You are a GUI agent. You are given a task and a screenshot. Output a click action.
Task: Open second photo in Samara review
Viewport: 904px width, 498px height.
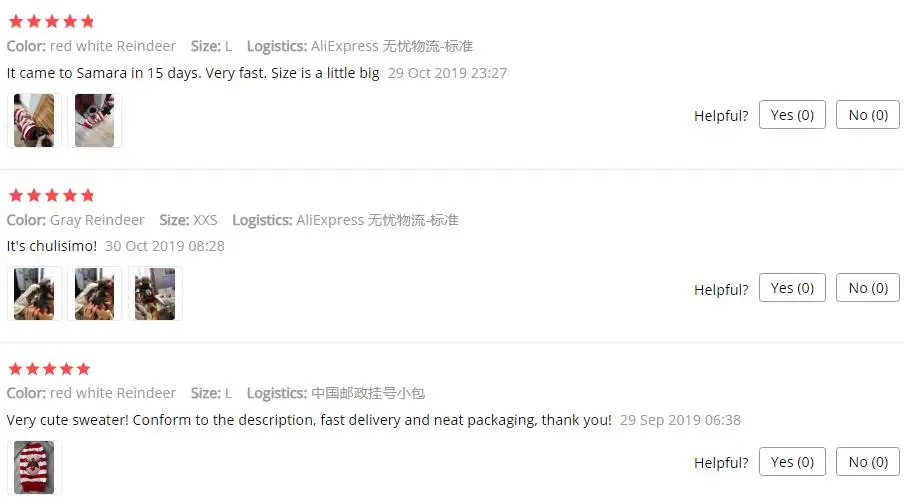95,120
